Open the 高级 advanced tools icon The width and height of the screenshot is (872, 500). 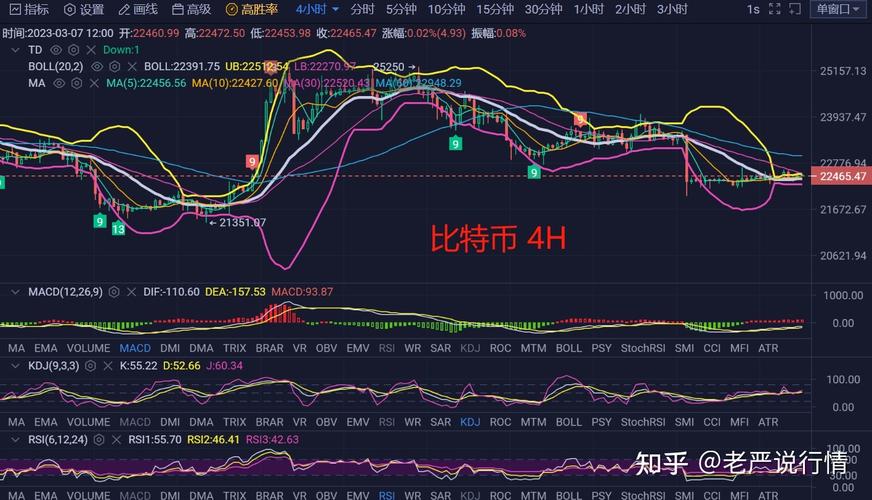(177, 9)
